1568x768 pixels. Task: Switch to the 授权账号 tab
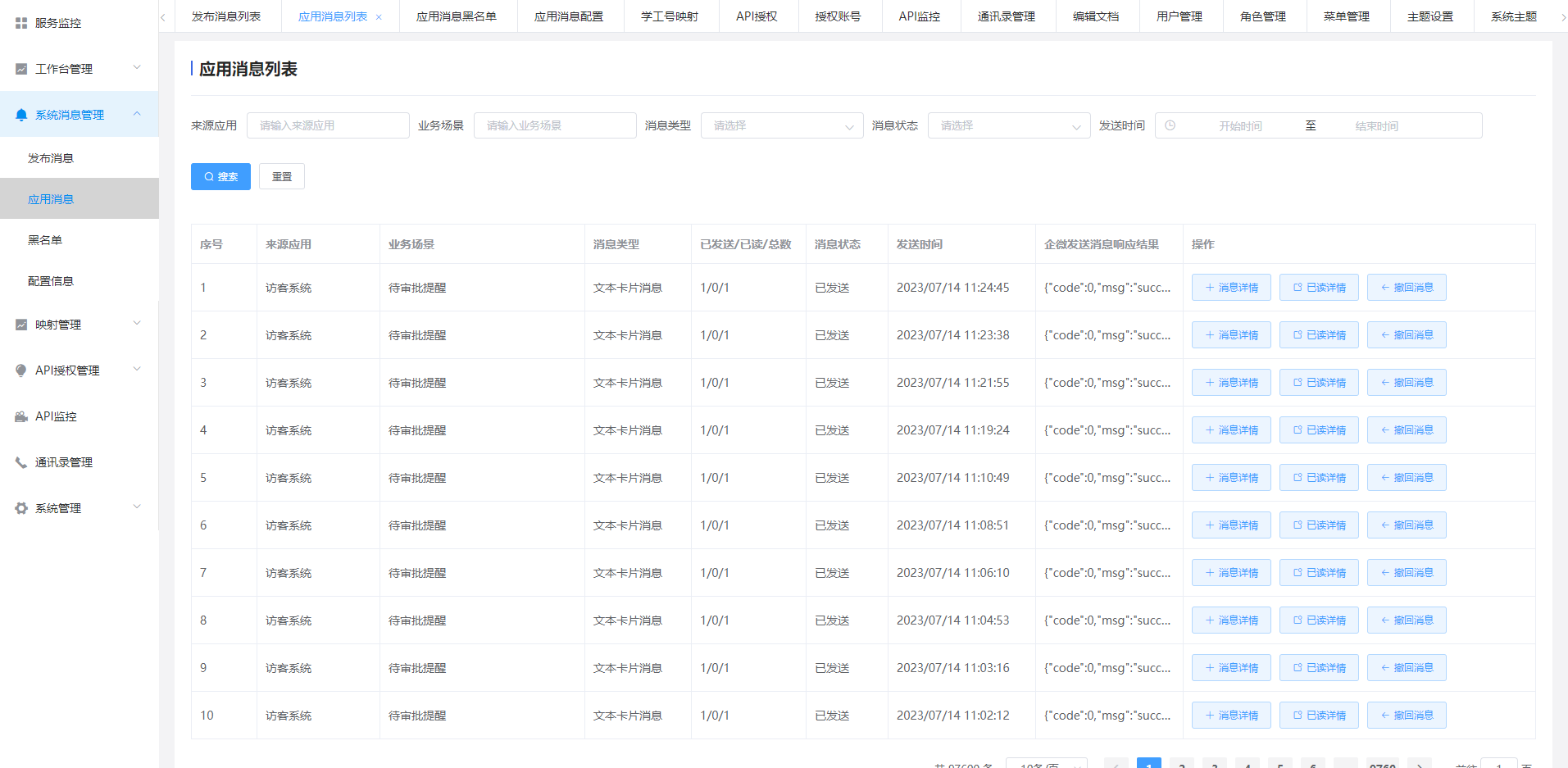pos(838,16)
